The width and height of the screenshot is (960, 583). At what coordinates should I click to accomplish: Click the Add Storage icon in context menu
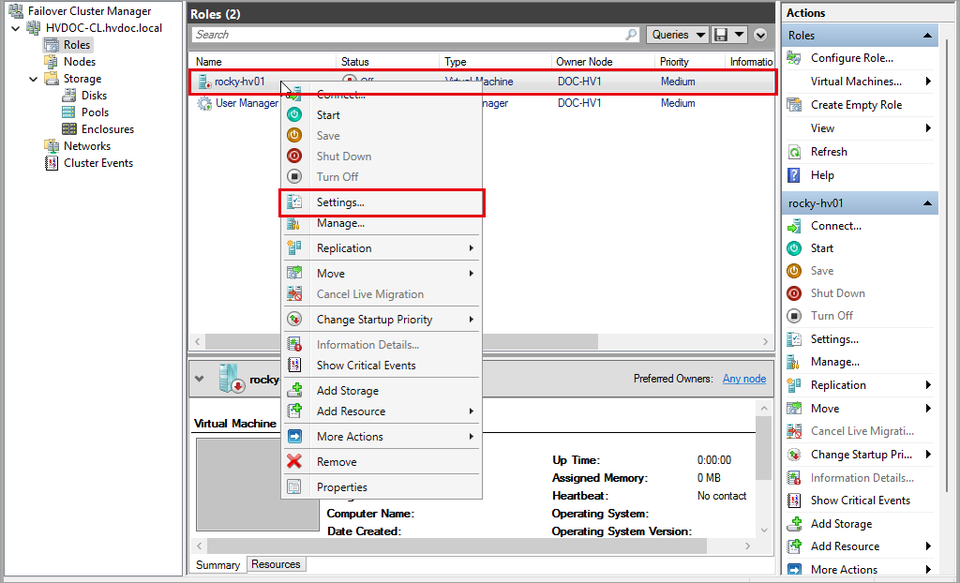pyautogui.click(x=294, y=391)
